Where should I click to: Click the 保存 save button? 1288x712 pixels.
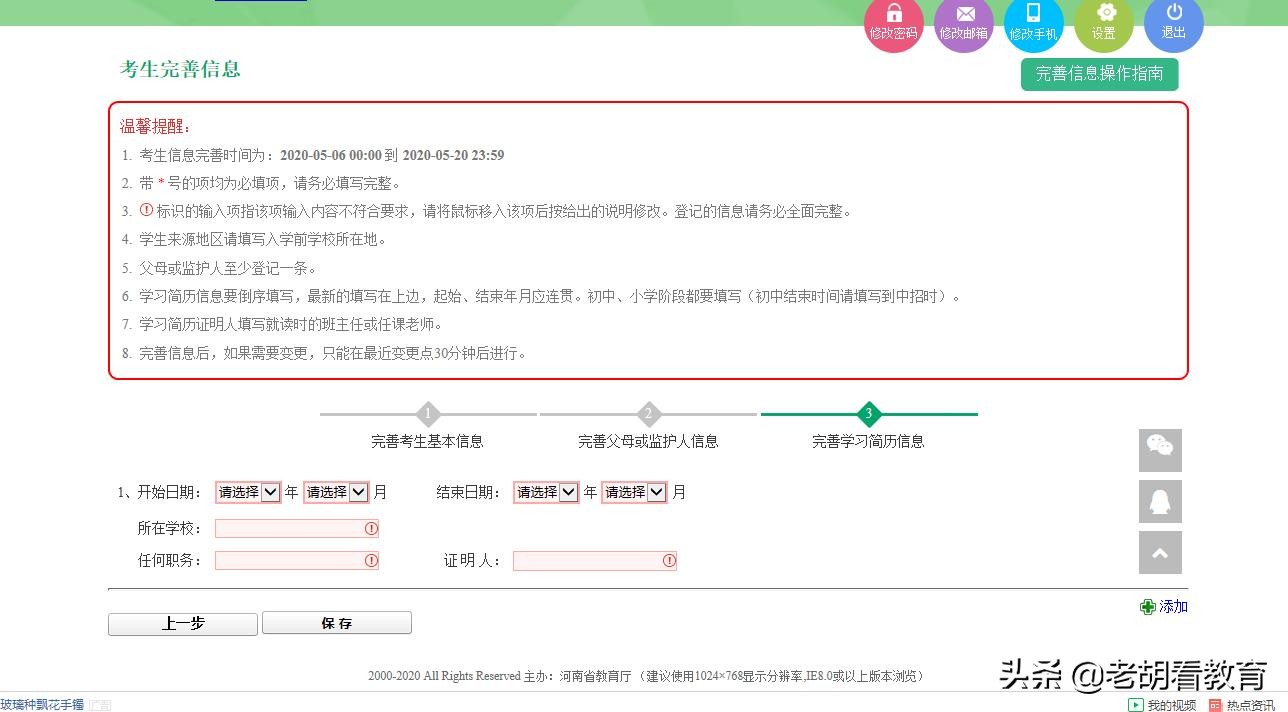coord(336,623)
